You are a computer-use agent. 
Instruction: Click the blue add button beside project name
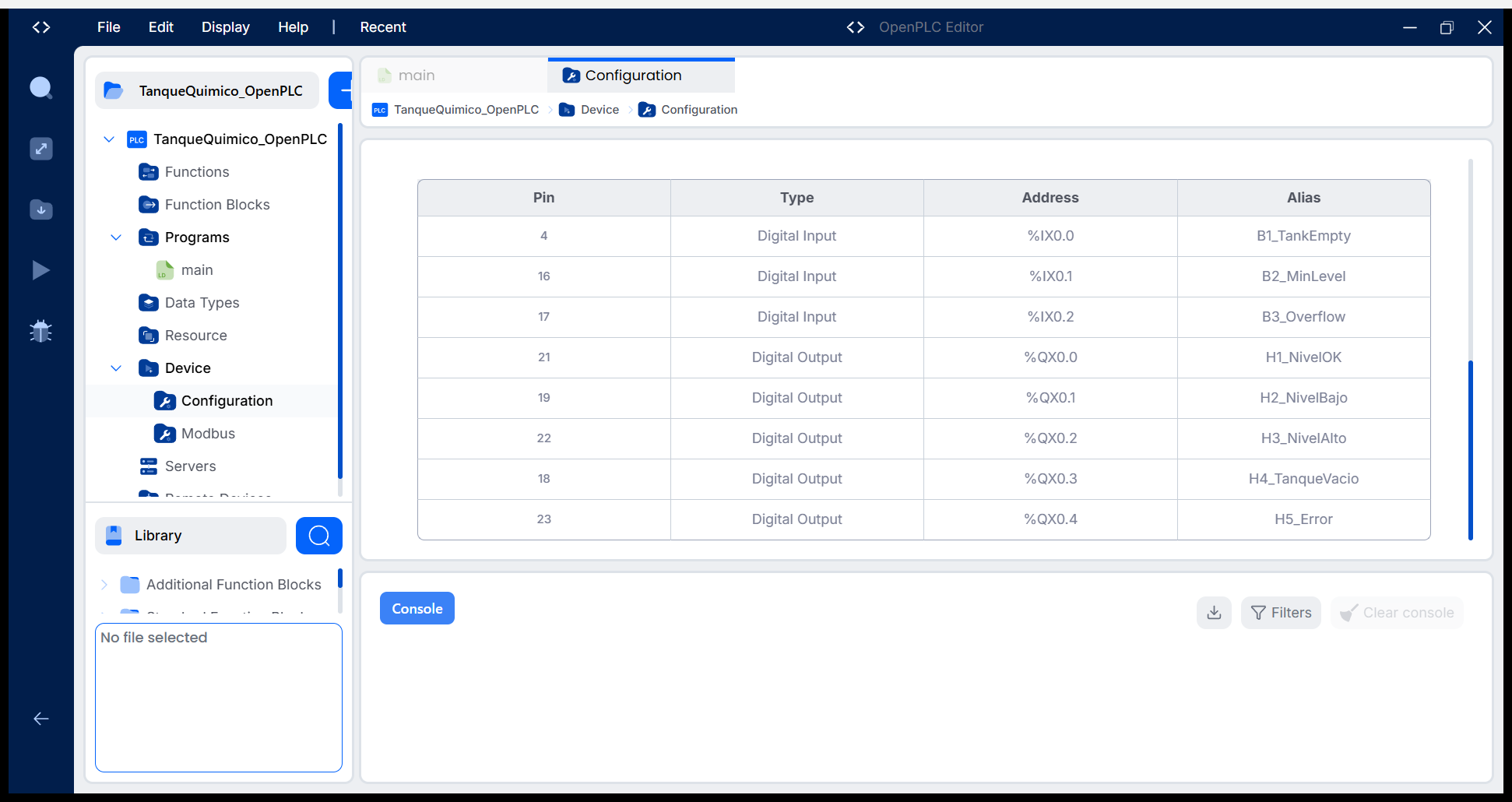(342, 90)
